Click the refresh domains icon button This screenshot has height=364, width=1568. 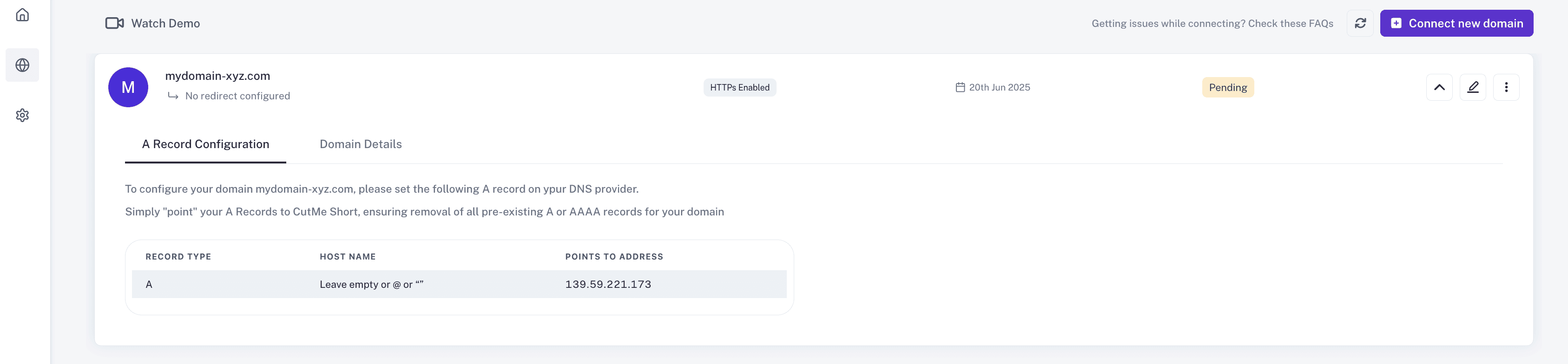[x=1360, y=23]
